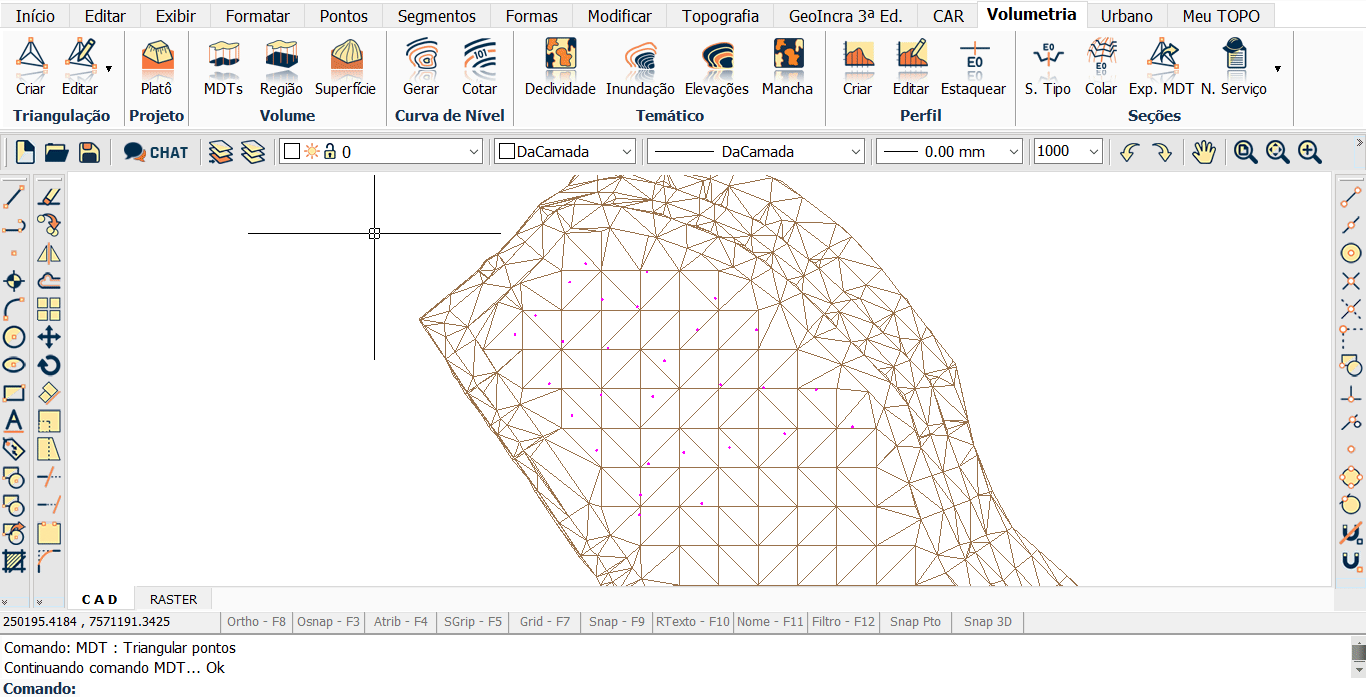Select the move arrows tool
1366x697 pixels.
coord(49,337)
